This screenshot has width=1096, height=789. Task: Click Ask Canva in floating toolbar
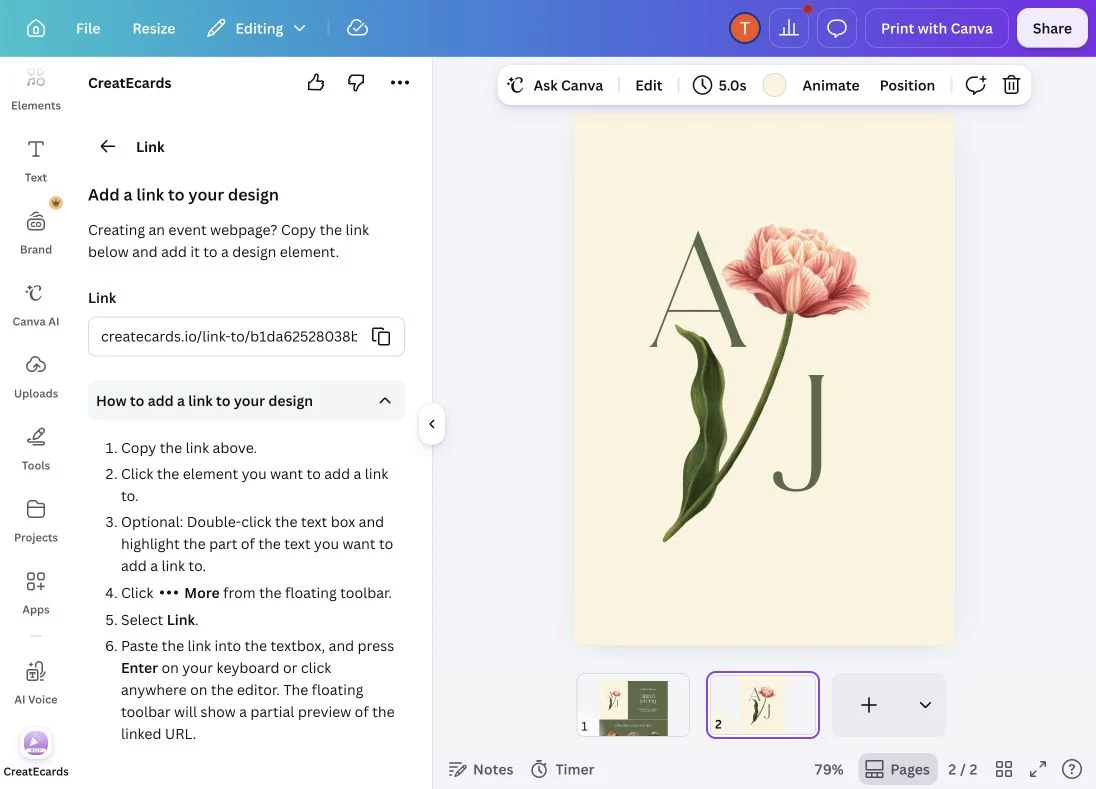556,85
